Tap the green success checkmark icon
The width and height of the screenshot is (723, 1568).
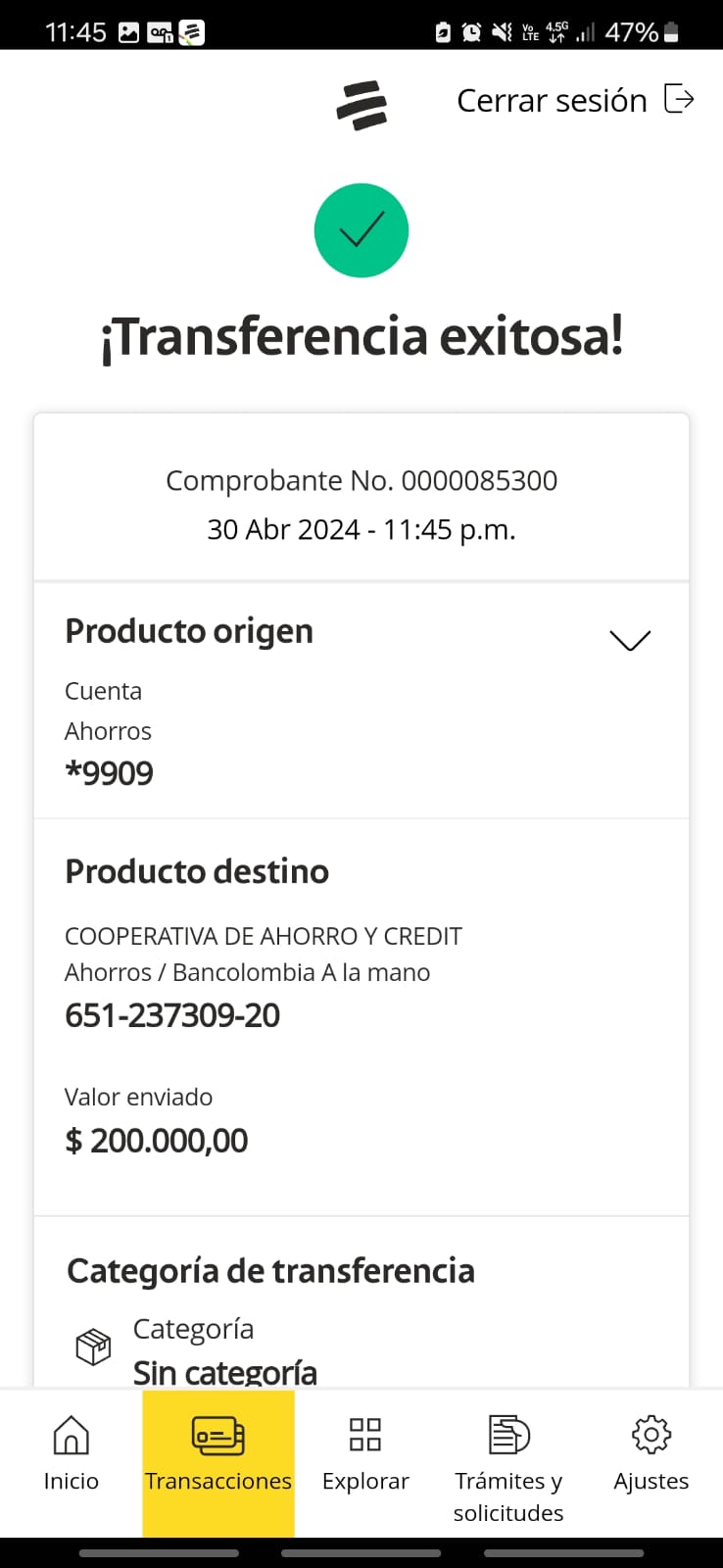361,230
